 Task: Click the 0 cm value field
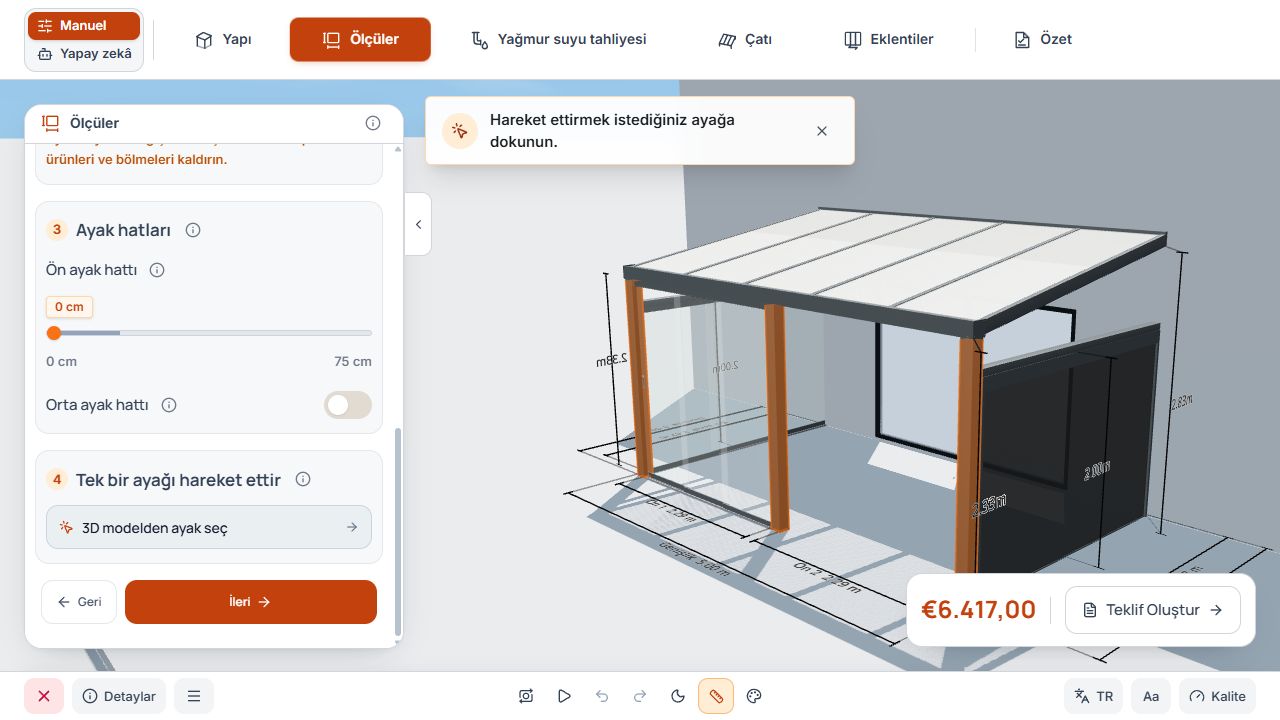coord(69,307)
